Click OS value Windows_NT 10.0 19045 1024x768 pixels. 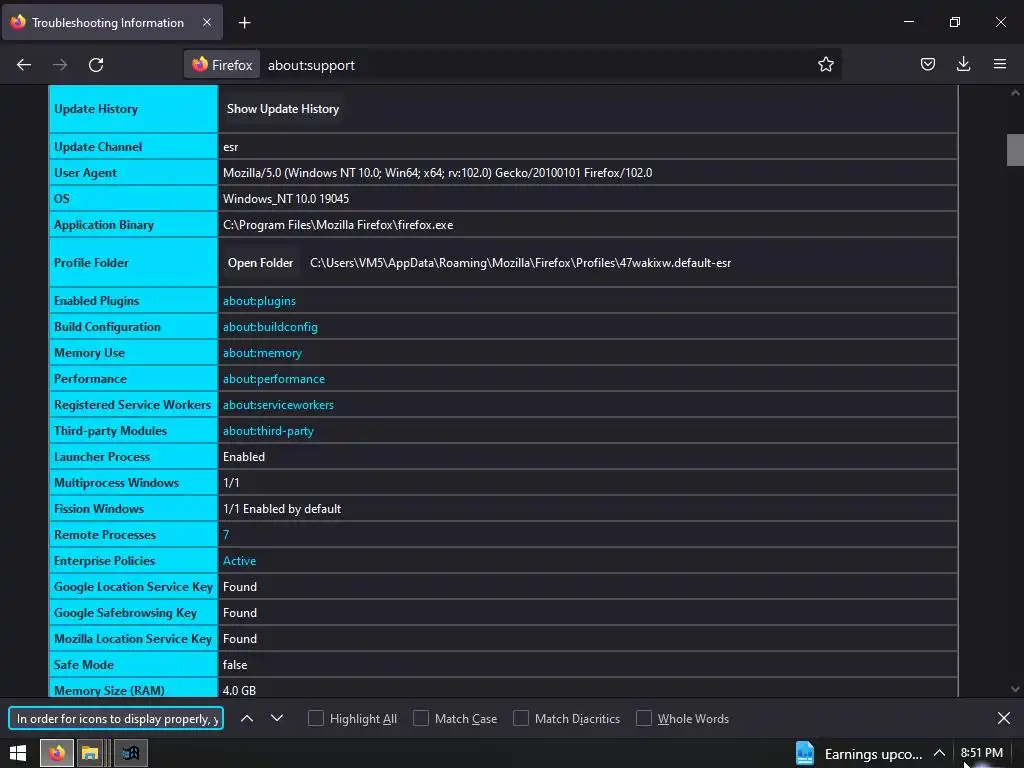(x=286, y=199)
